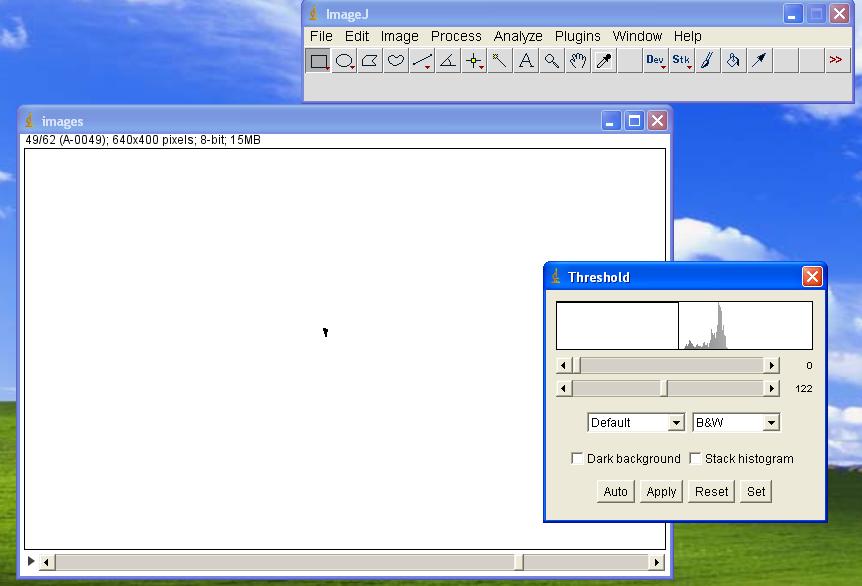Select the Point tool

[474, 60]
